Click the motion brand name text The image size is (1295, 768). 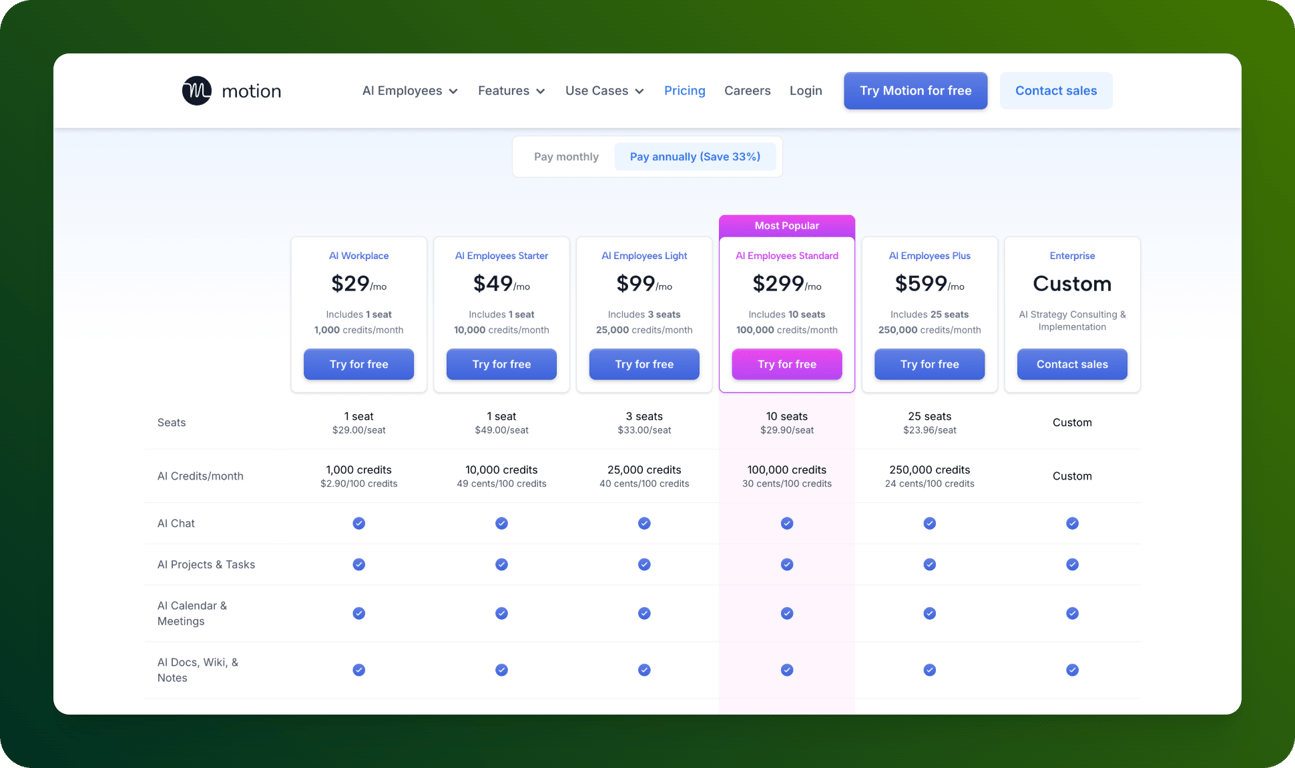click(x=251, y=91)
